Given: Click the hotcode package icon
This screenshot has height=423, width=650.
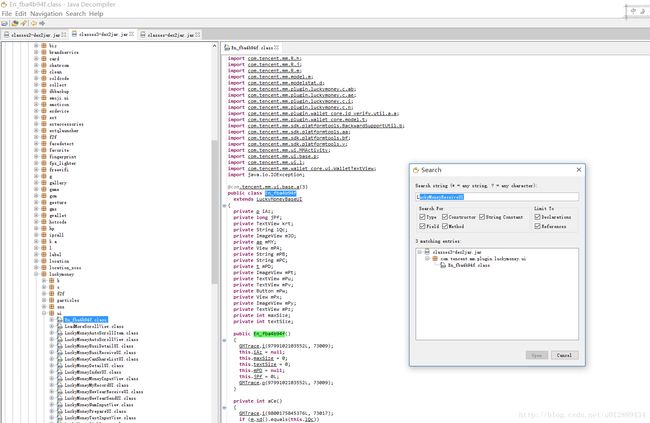Looking at the screenshot, I should (44, 222).
